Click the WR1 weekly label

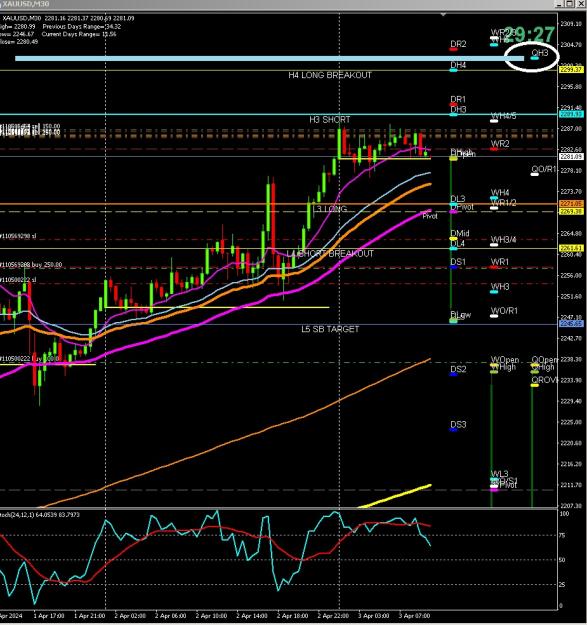(500, 262)
